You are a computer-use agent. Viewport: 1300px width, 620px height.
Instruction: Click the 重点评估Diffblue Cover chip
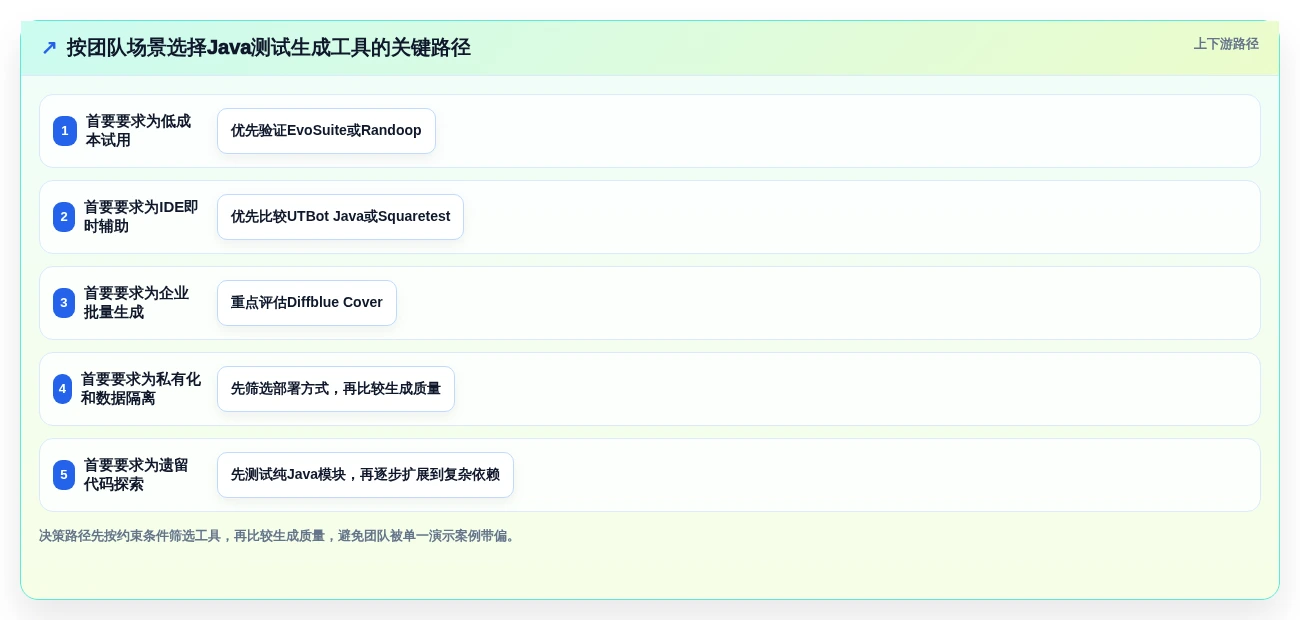(x=307, y=303)
